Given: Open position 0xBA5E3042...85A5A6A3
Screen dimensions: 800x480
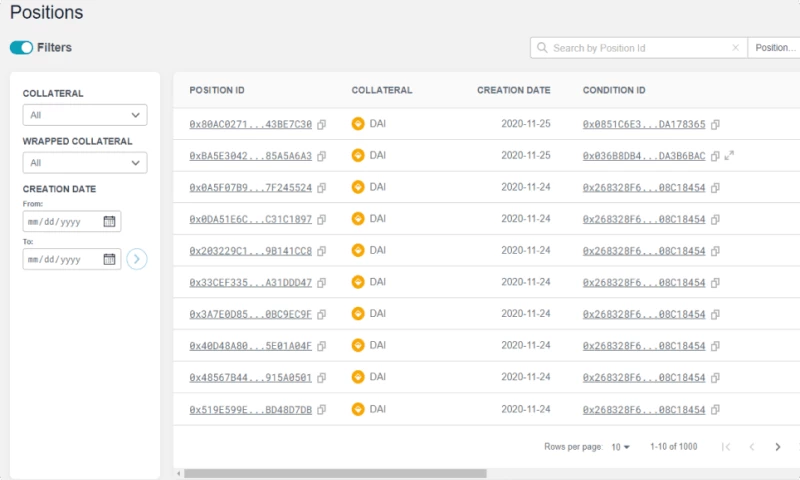Looking at the screenshot, I should pos(251,156).
